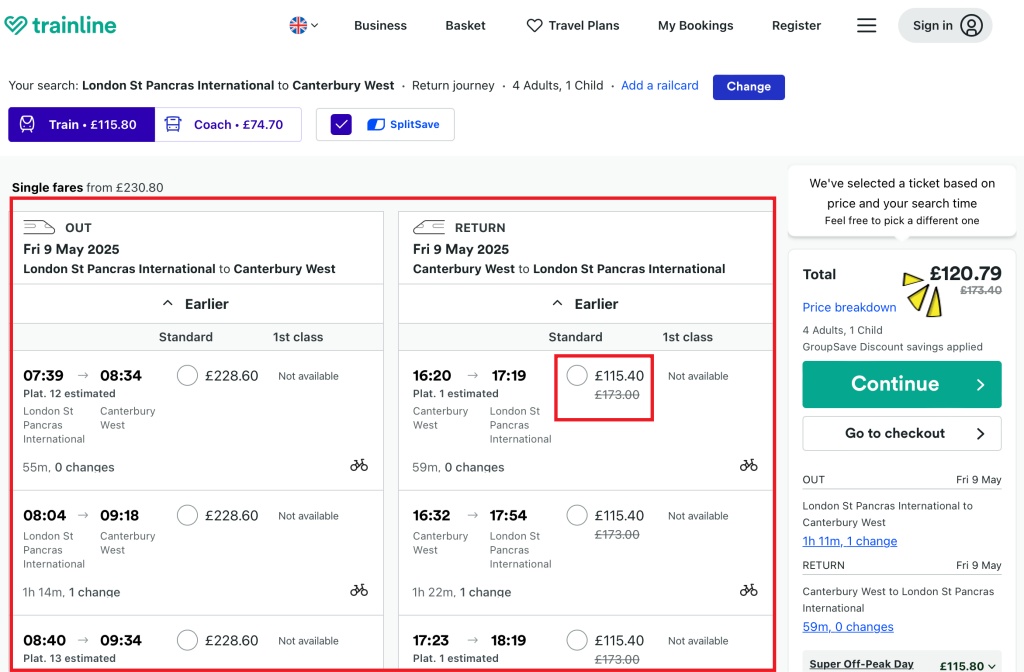Show earlier outbound trains
This screenshot has height=672, width=1024.
tap(198, 304)
